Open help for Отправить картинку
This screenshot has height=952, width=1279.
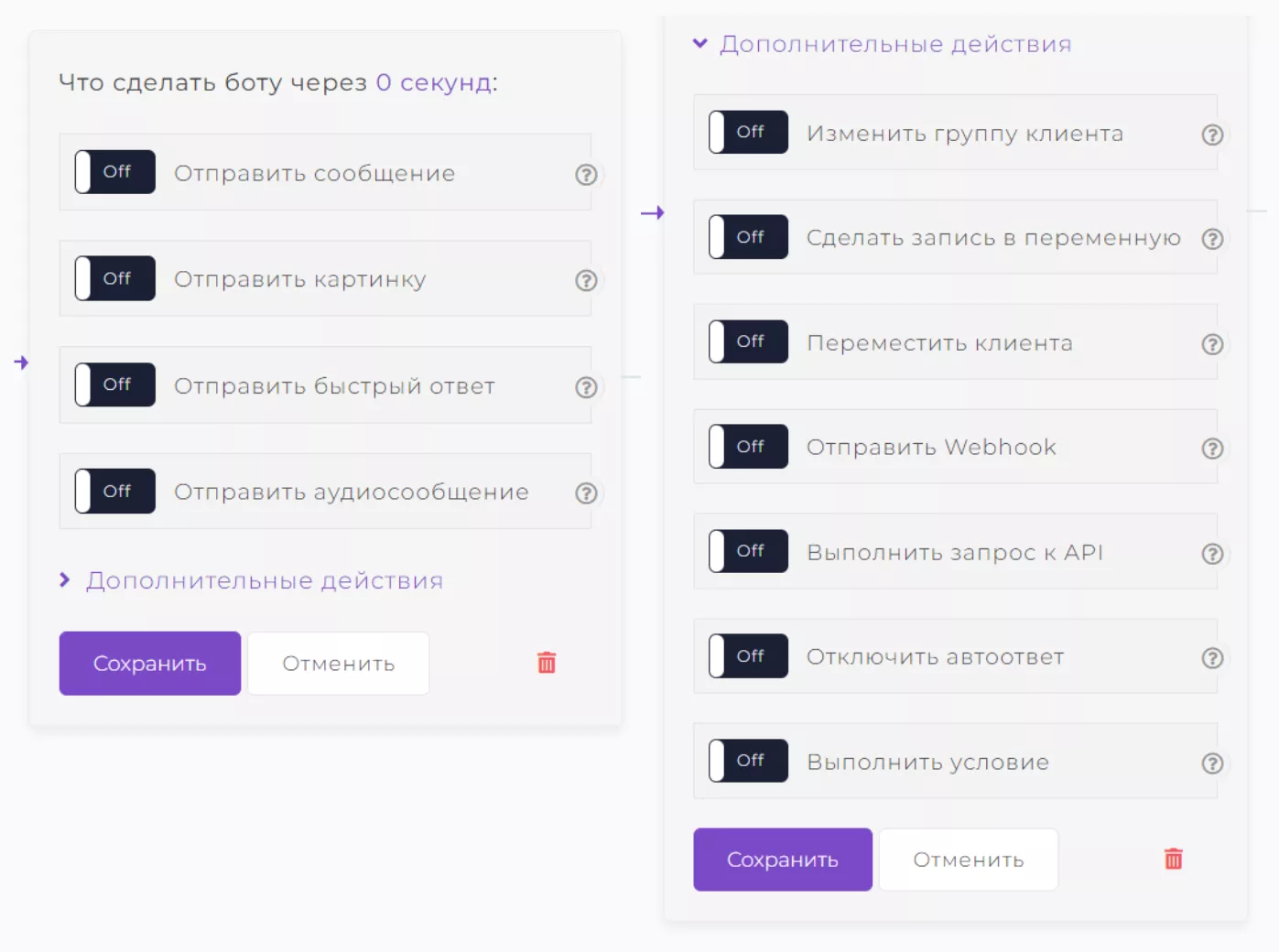586,280
